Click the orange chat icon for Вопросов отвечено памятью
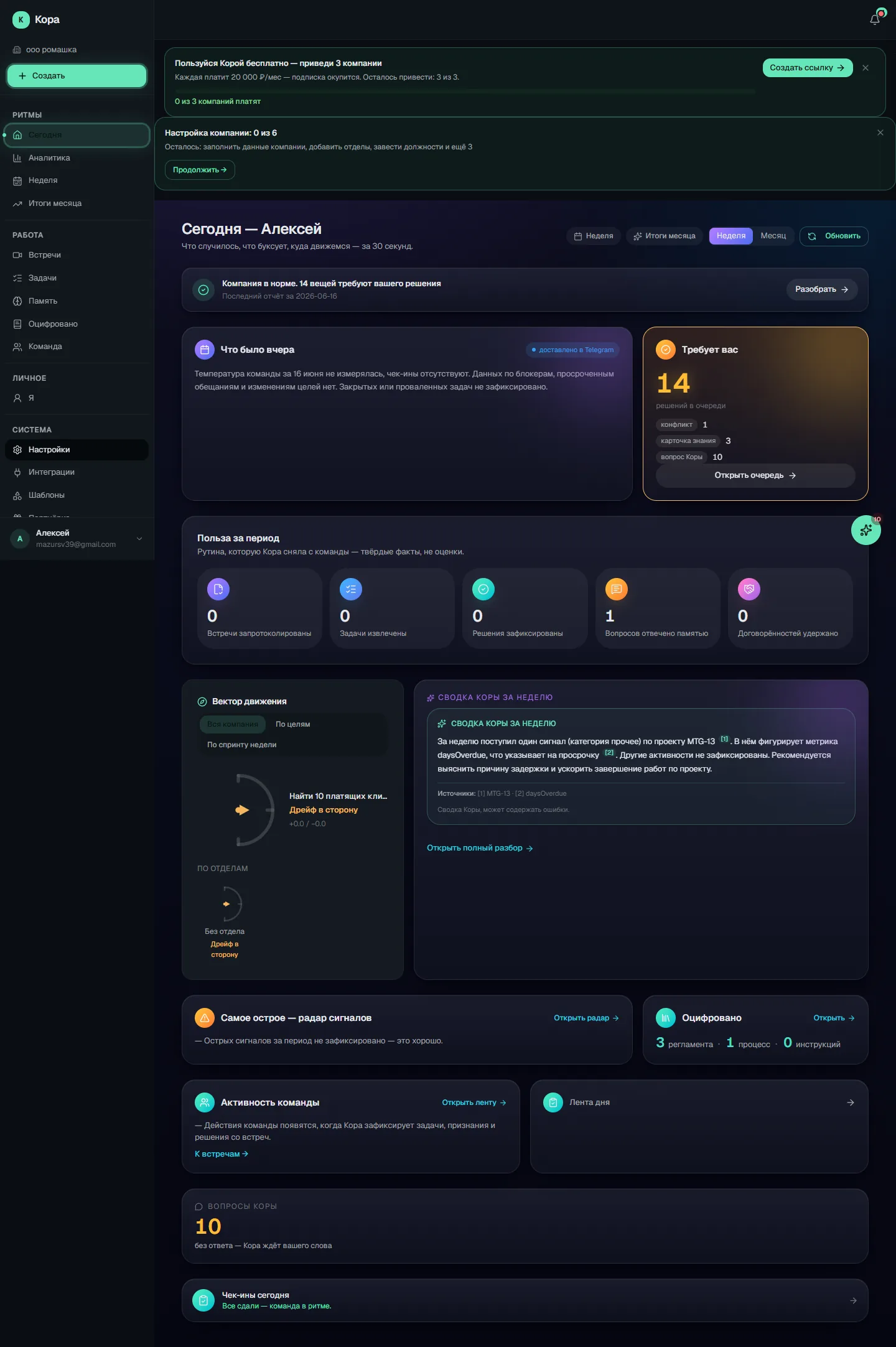 (x=617, y=589)
